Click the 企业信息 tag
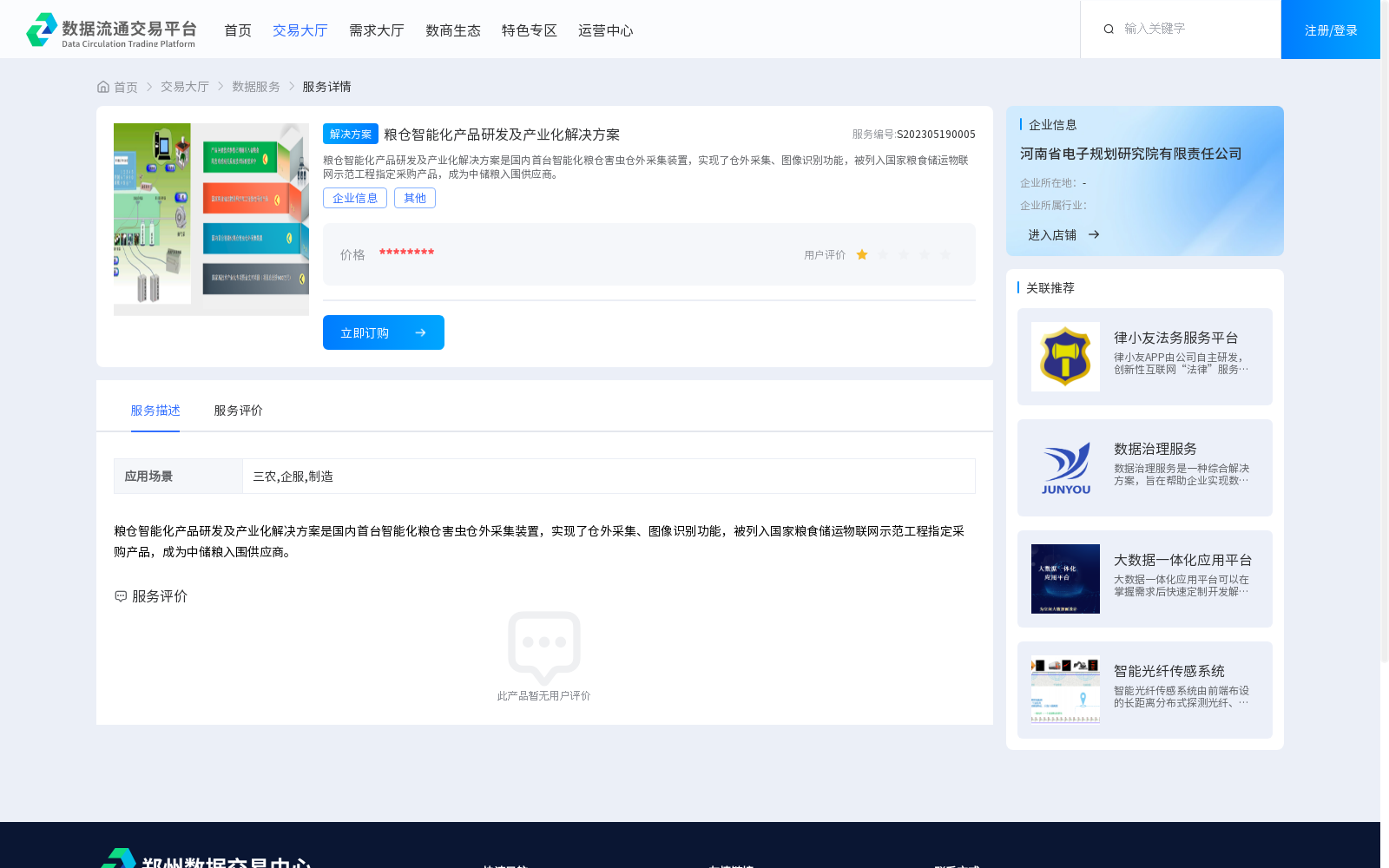 point(355,198)
